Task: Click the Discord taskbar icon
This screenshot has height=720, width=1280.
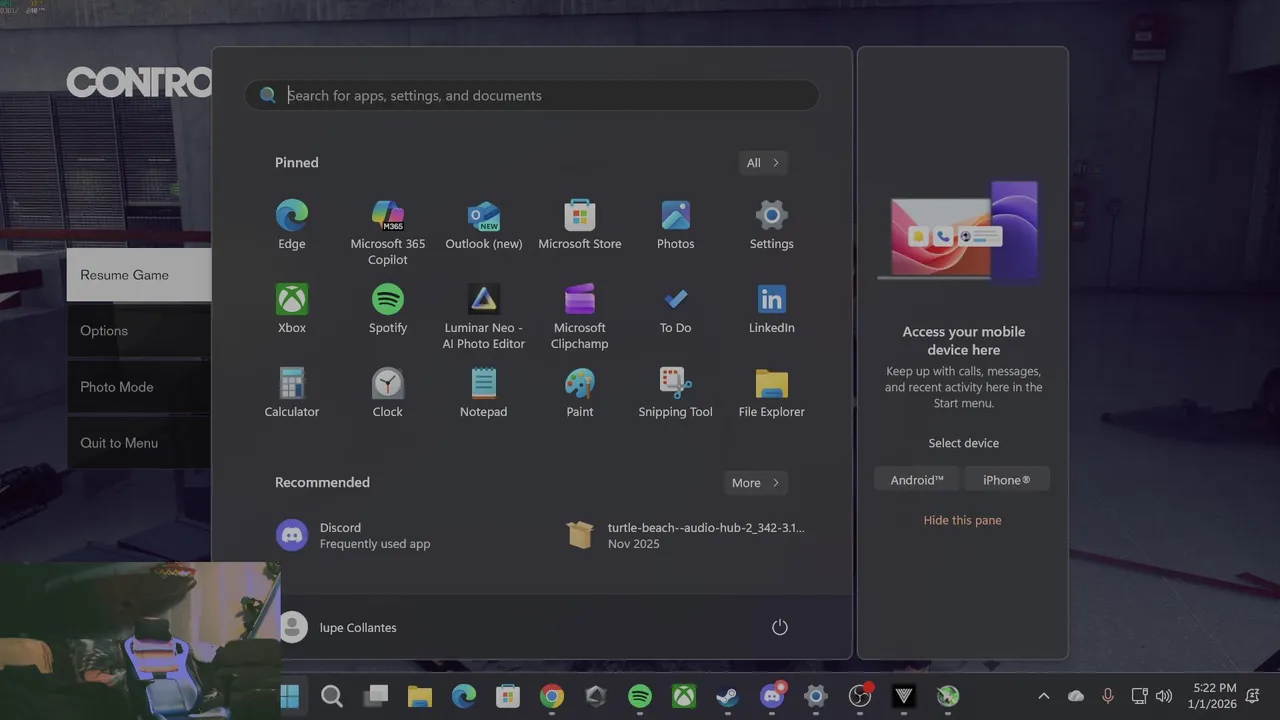Action: click(x=772, y=696)
